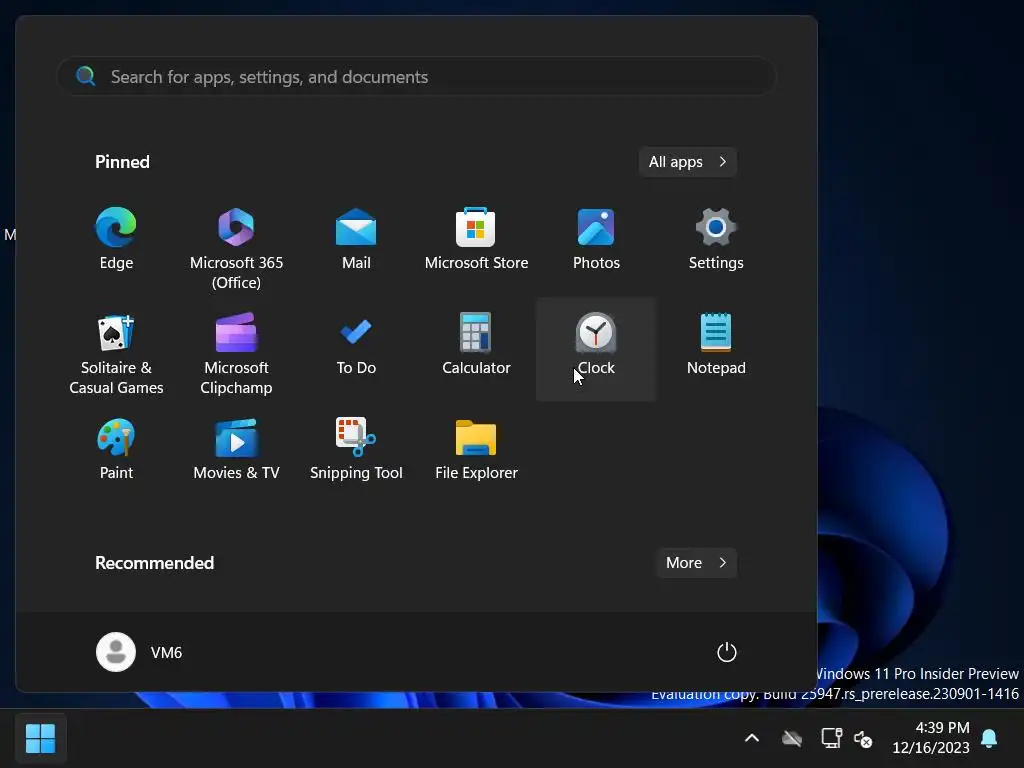Start Solitaire & Casual Games
The width and height of the screenshot is (1024, 768).
pos(116,353)
